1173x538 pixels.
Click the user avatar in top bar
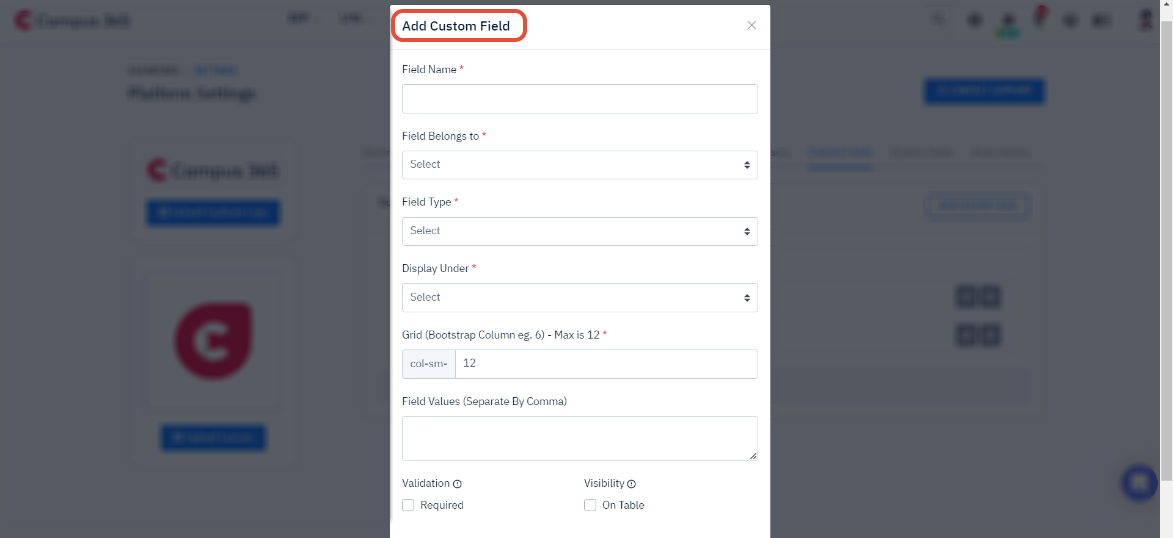click(x=1145, y=20)
